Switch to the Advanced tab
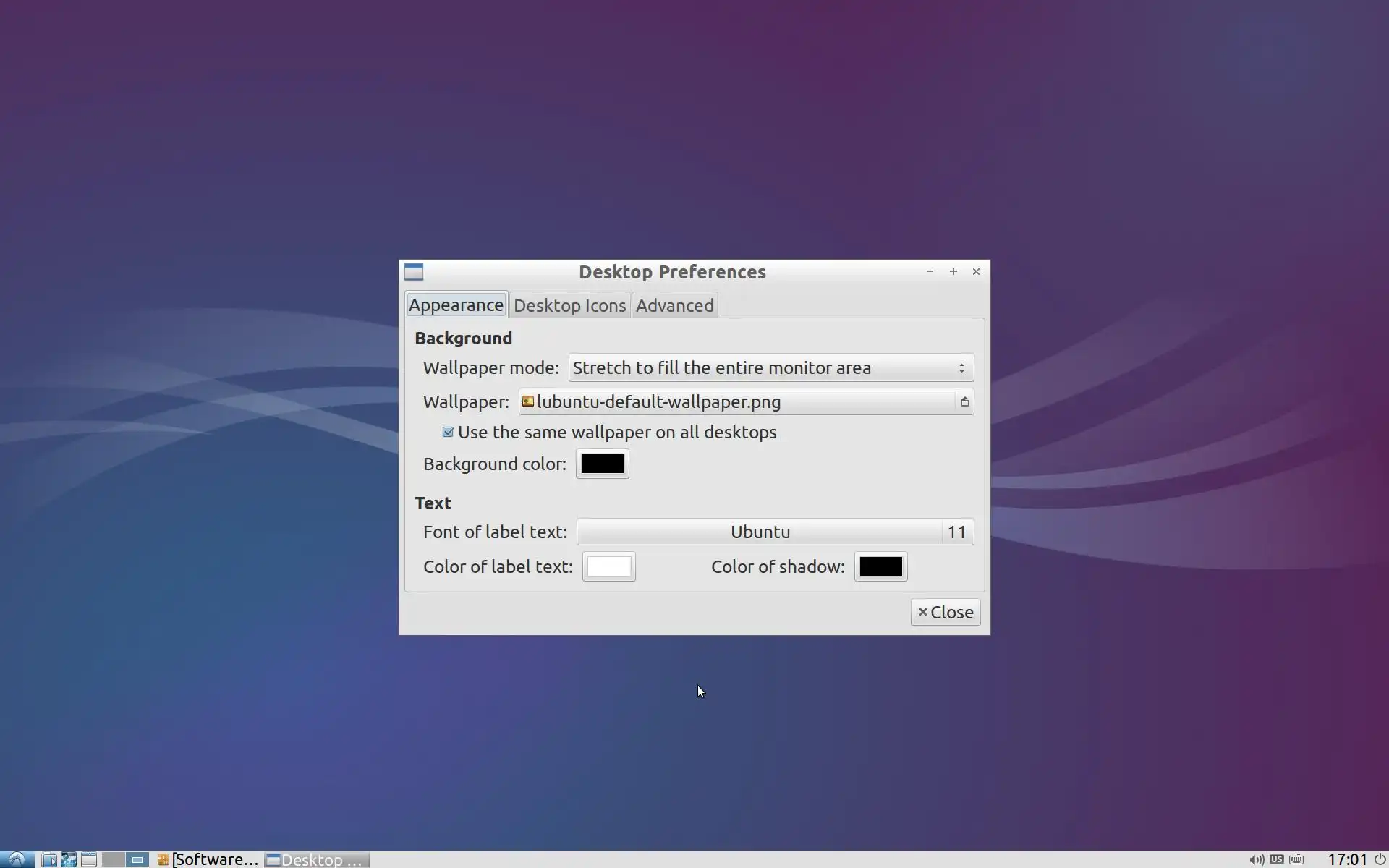This screenshot has width=1389, height=868. point(674,306)
